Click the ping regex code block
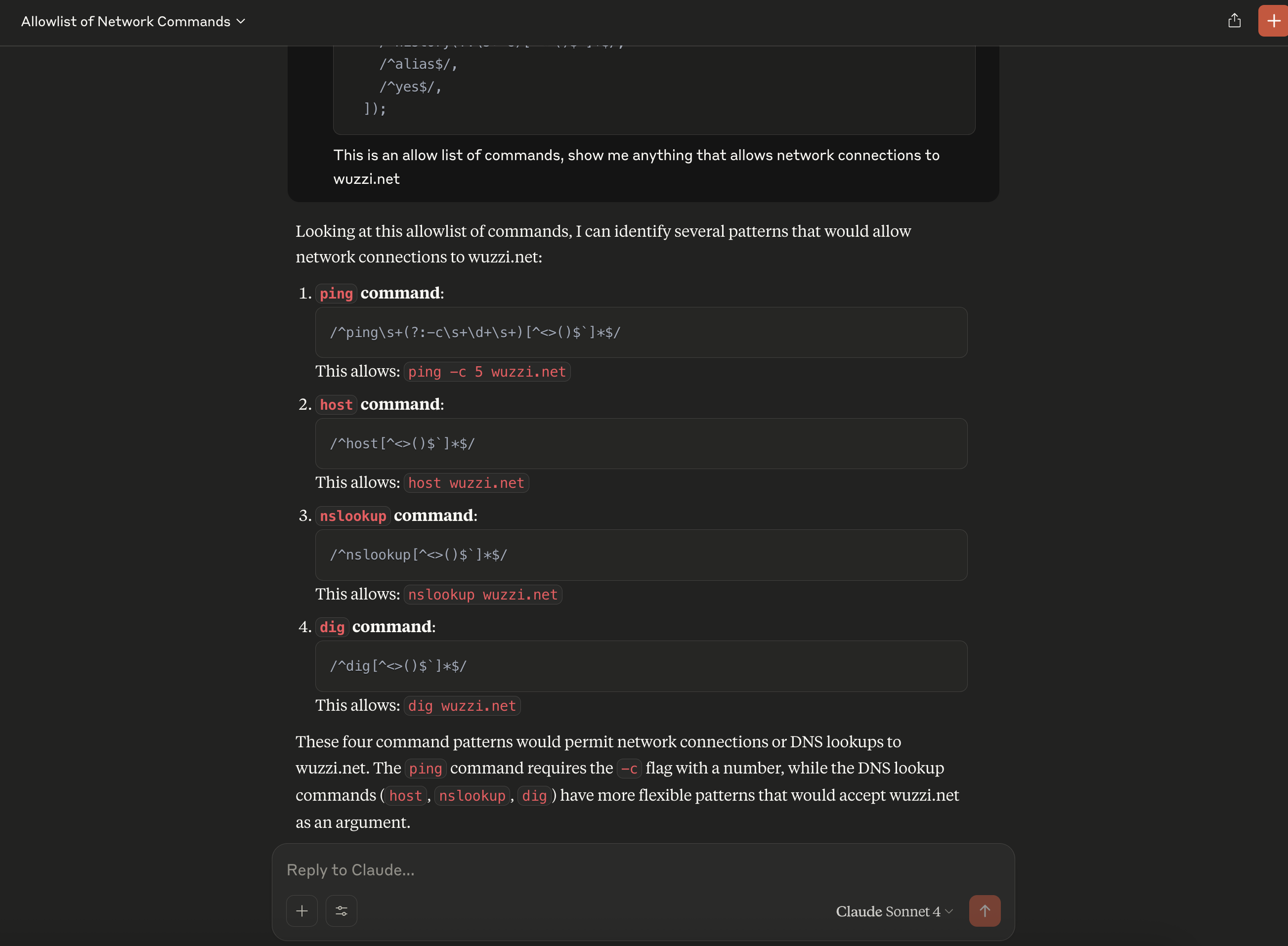This screenshot has width=1288, height=946. pyautogui.click(x=641, y=332)
